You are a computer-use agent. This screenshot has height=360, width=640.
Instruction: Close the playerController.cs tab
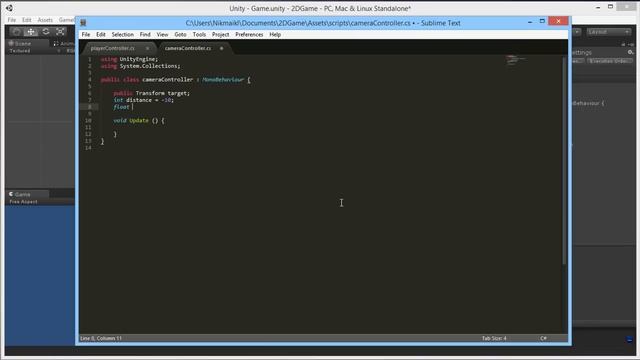coord(147,48)
